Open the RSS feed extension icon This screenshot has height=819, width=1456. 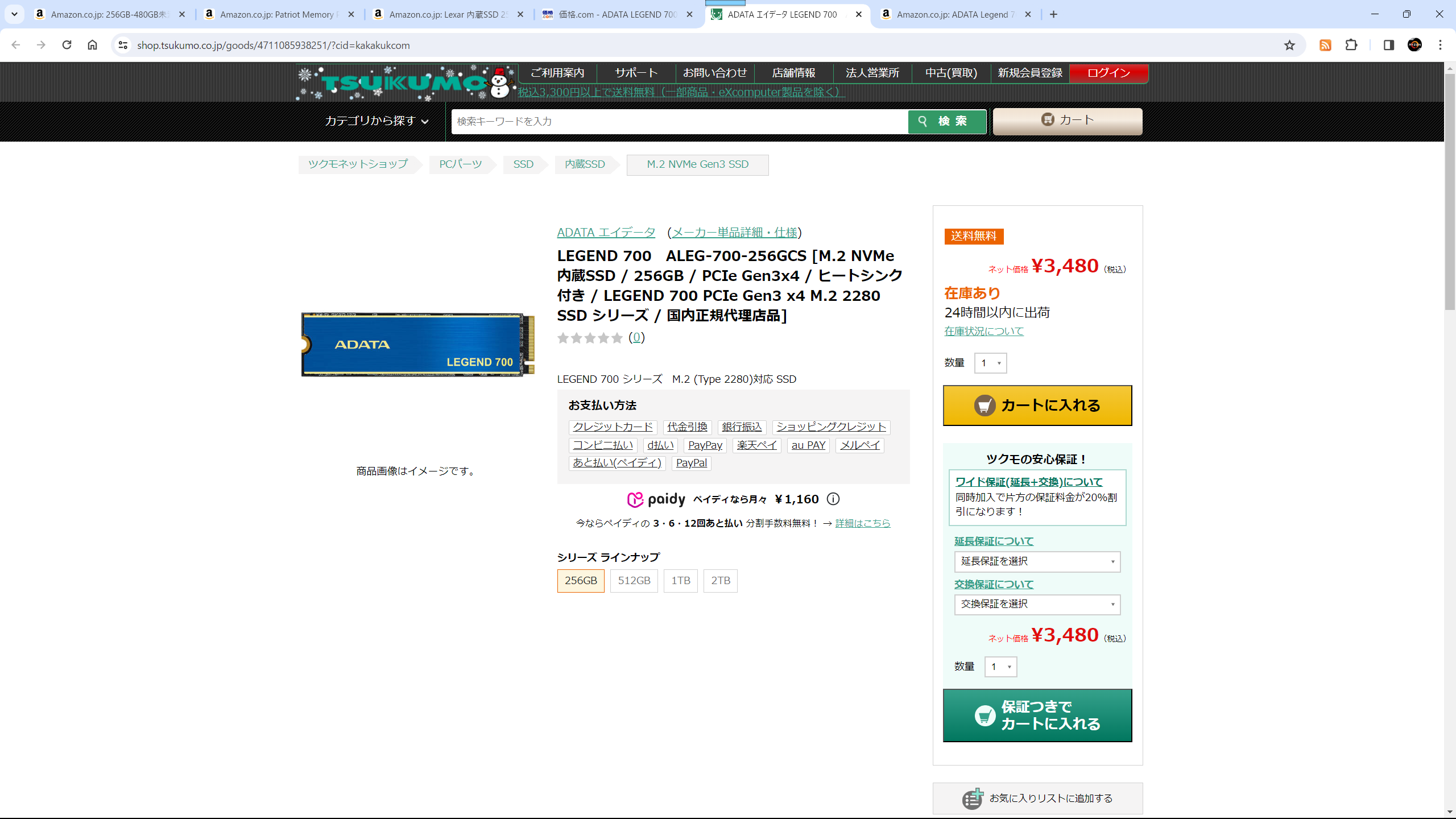[x=1325, y=45]
